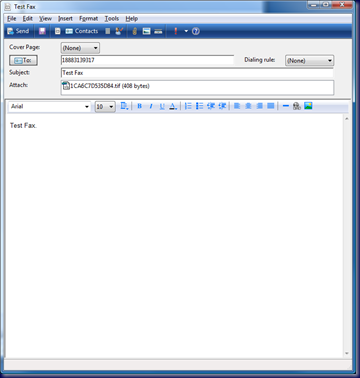Image resolution: width=360 pixels, height=378 pixels.
Task: Click the Test Fax window title icon
Action: (x=8, y=7)
